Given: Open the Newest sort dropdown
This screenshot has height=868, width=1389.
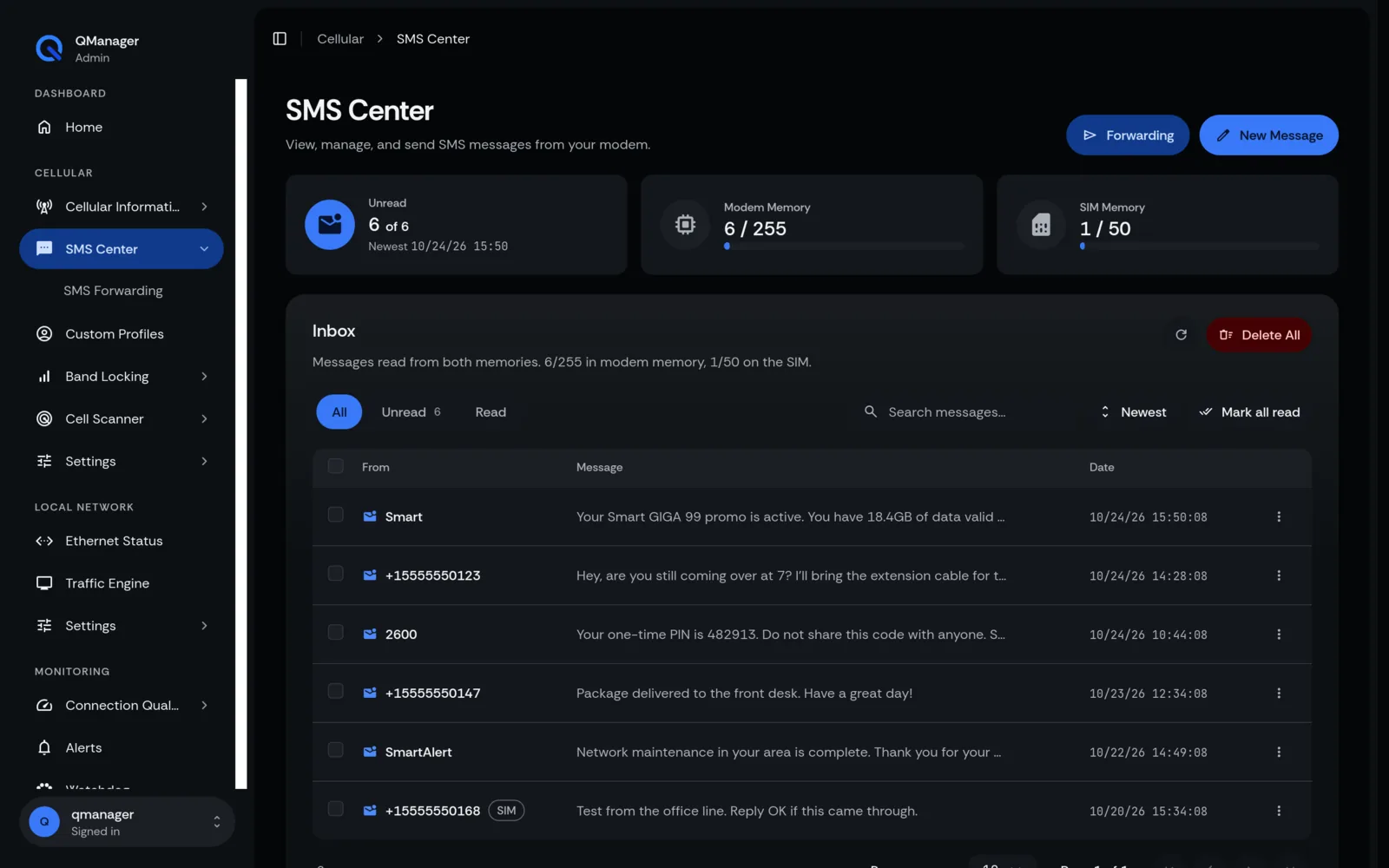Looking at the screenshot, I should [x=1133, y=412].
